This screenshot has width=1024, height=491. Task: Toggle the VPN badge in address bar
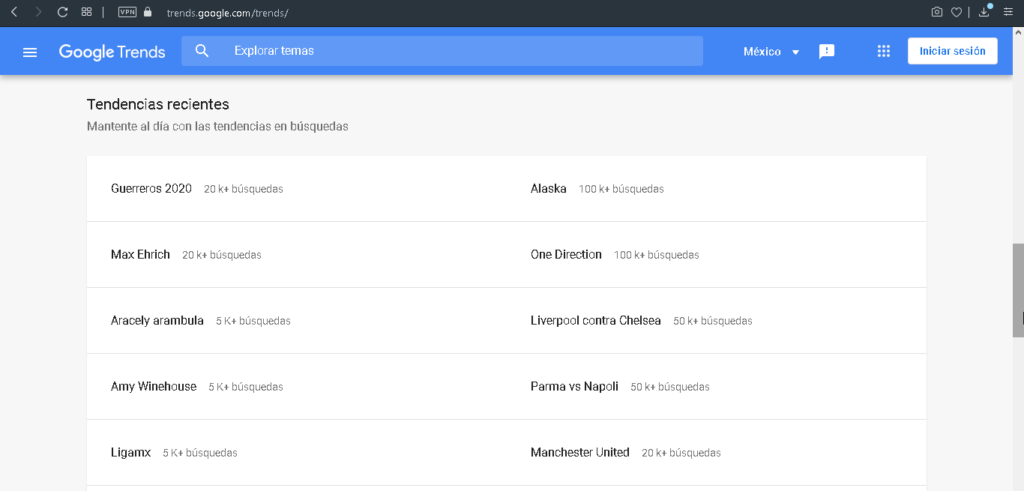(x=127, y=12)
